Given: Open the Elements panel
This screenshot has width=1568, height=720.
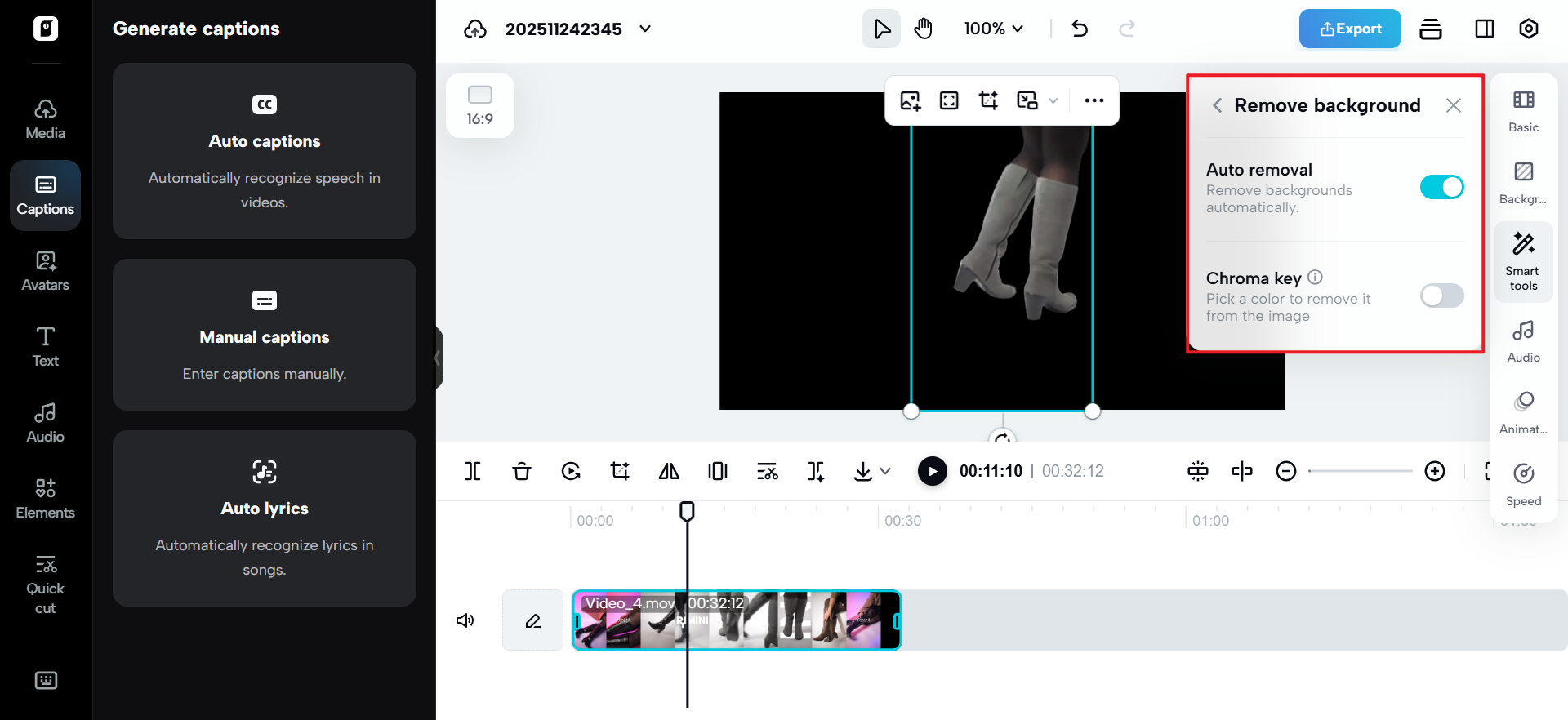Looking at the screenshot, I should point(46,500).
